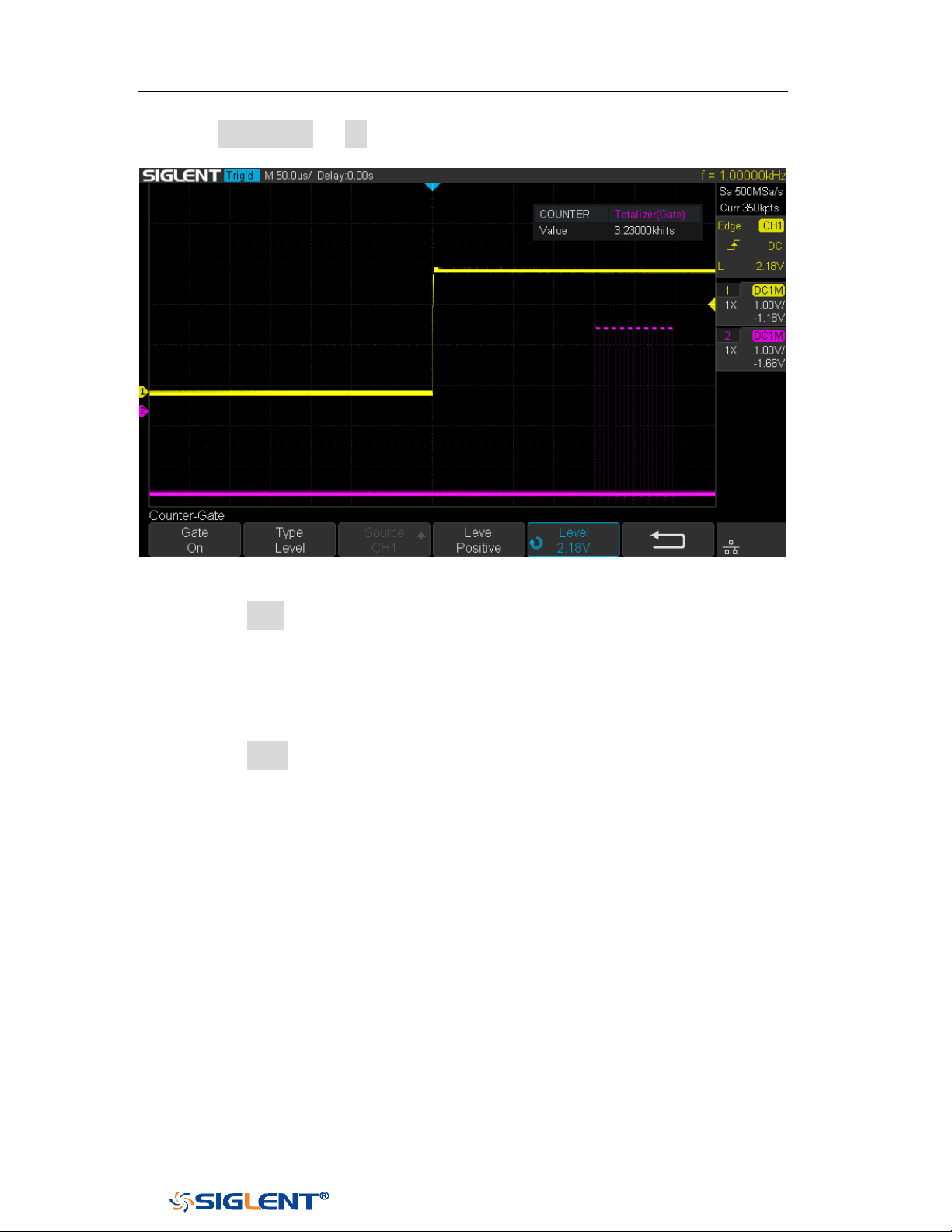Click the counter value 3.23000khits

[644, 231]
